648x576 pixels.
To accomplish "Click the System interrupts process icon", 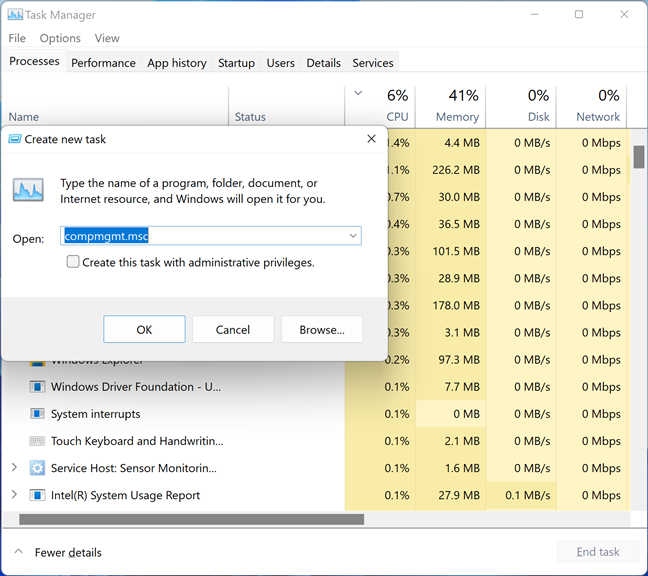I will click(x=37, y=414).
